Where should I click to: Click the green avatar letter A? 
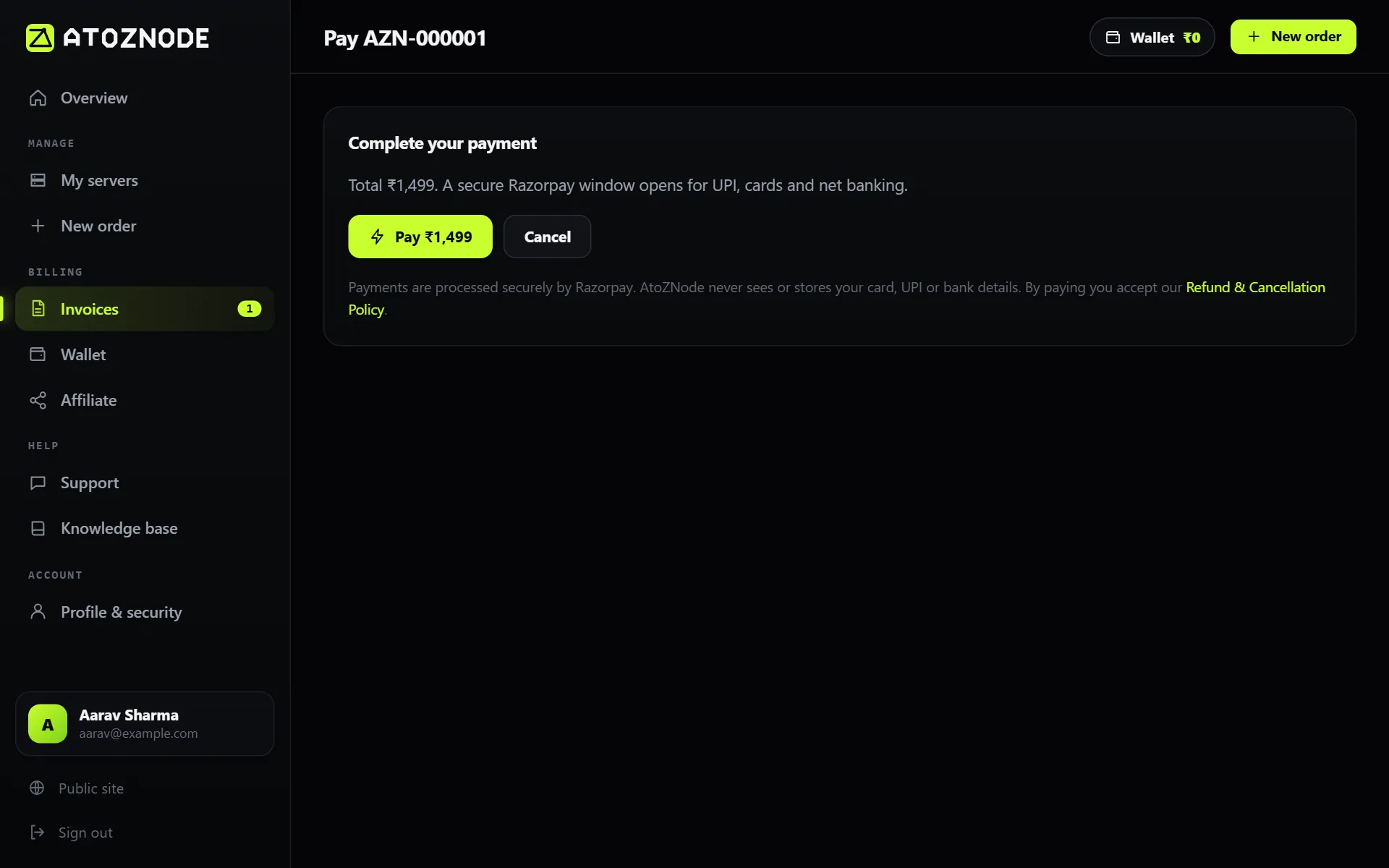pos(48,724)
